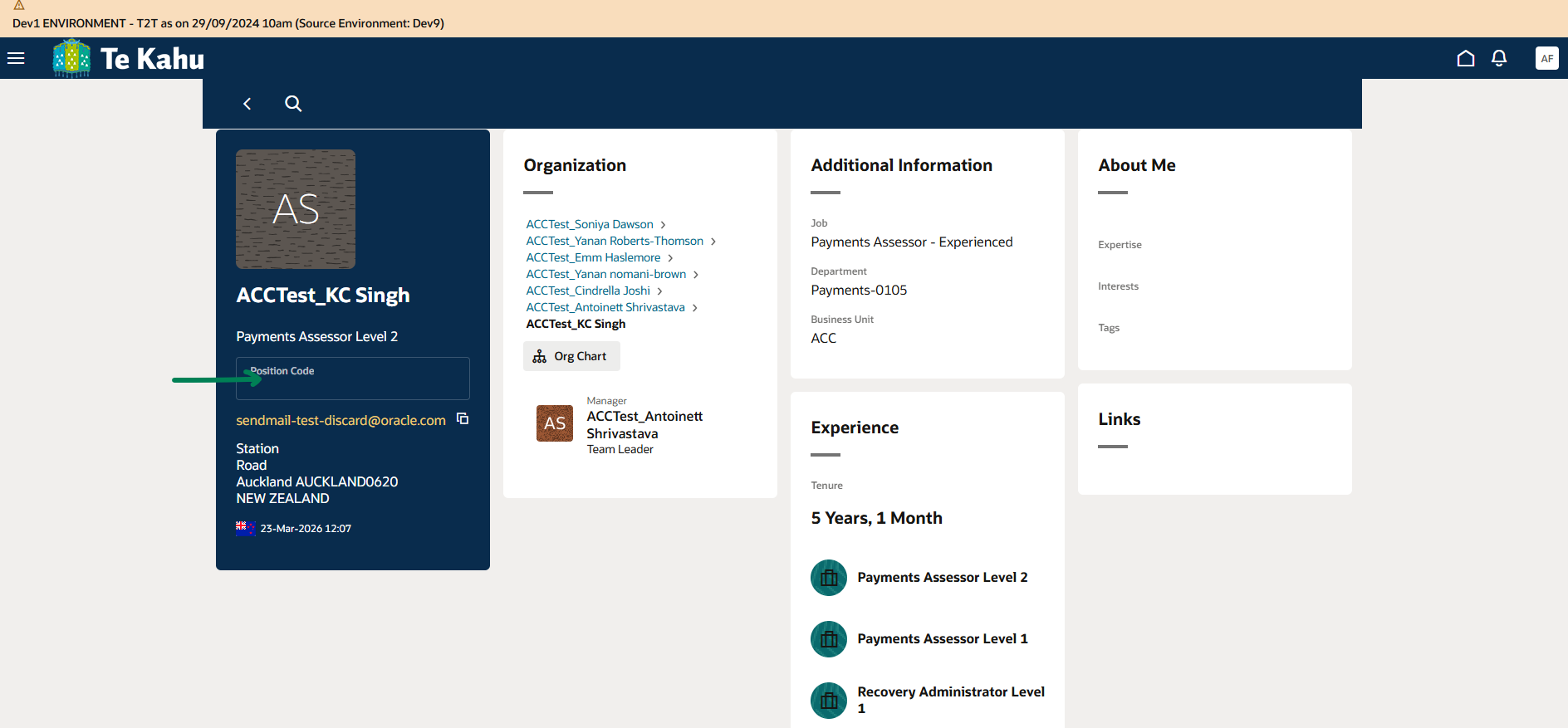The image size is (1568, 728).
Task: Click the Expertise label
Action: tap(1120, 245)
